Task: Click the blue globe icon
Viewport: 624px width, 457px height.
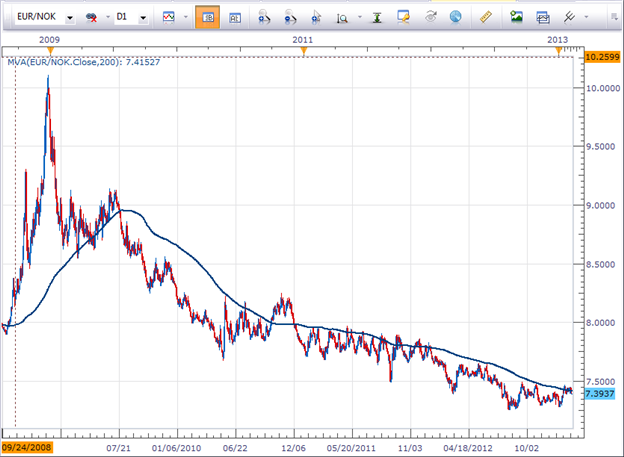Action: [455, 17]
